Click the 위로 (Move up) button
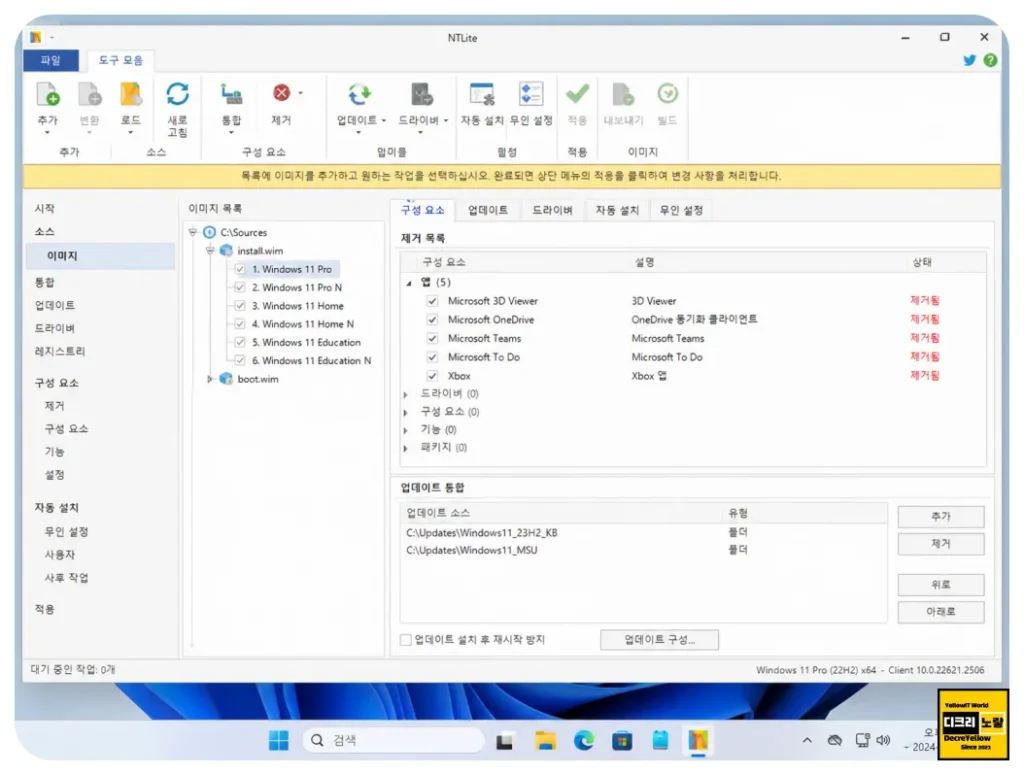Viewport: 1024px width, 775px height. pyautogui.click(x=940, y=585)
